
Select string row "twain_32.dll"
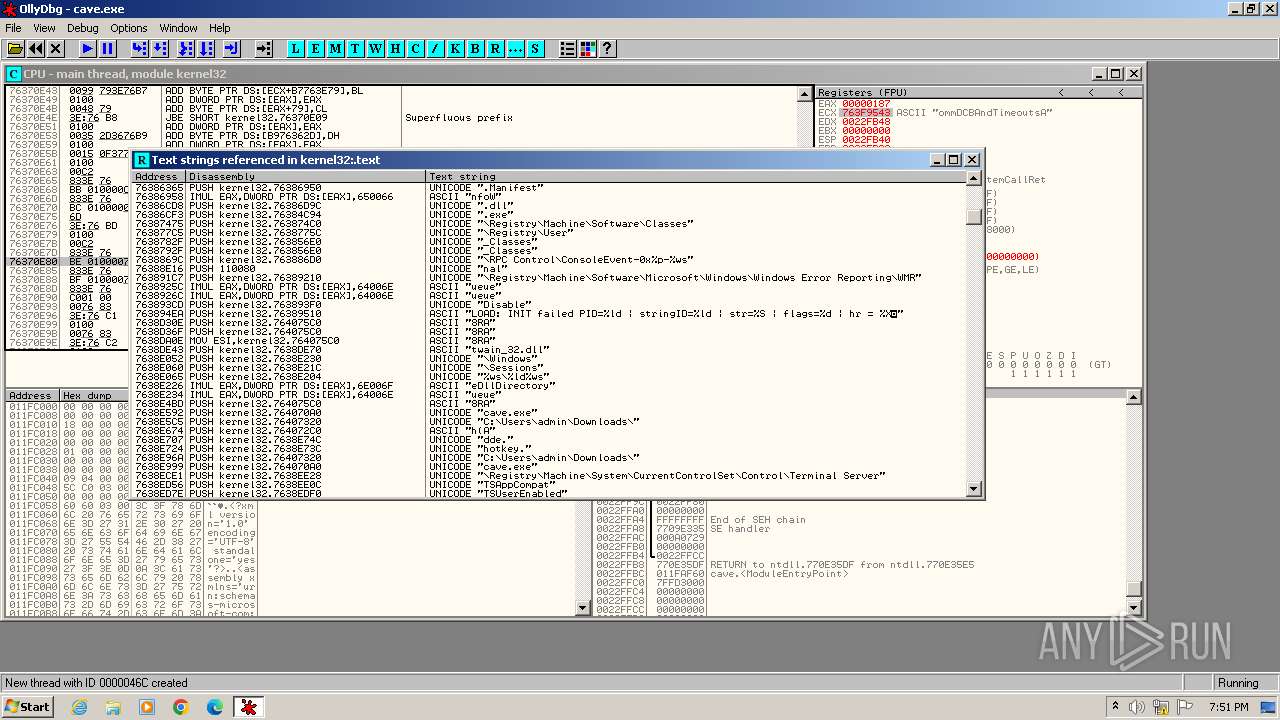pyautogui.click(x=550, y=350)
